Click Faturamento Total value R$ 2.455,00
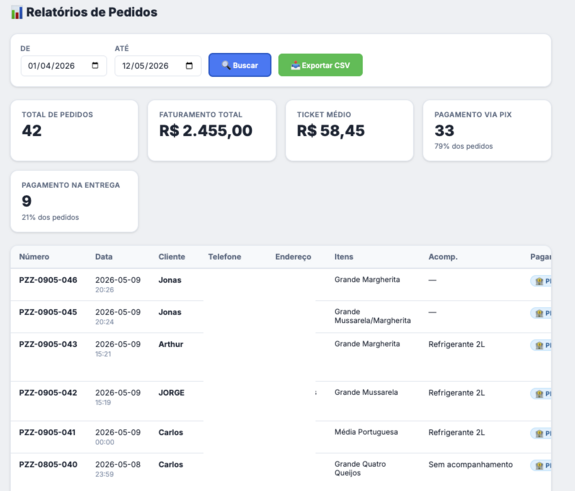 pyautogui.click(x=206, y=131)
